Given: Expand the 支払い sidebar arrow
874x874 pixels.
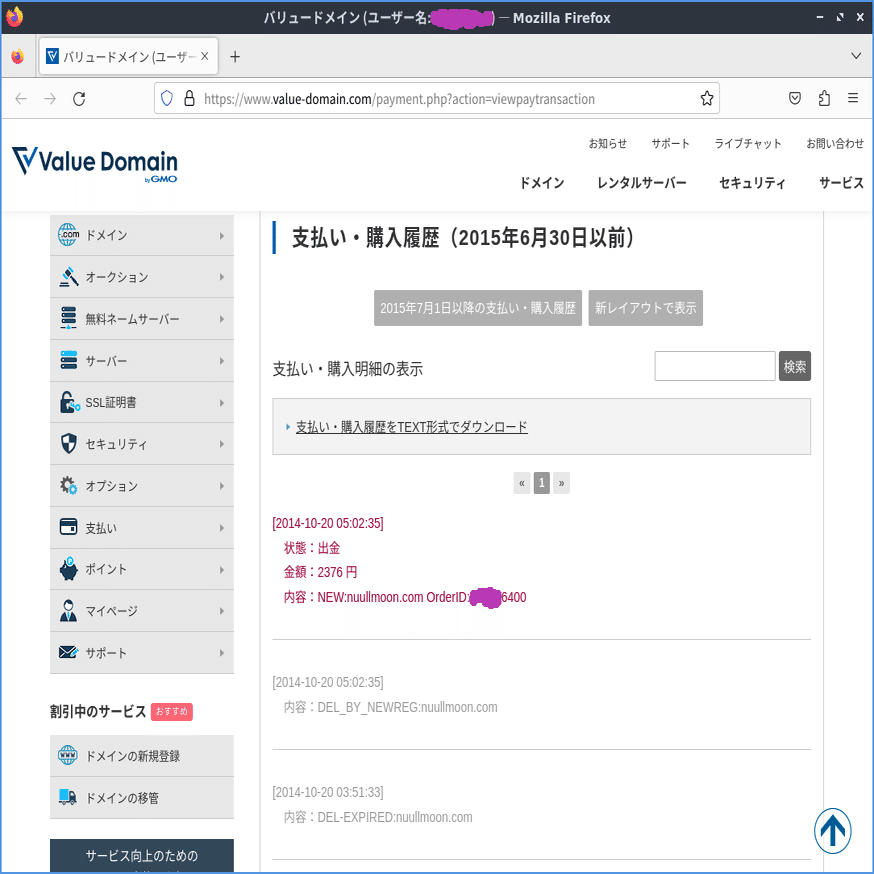Looking at the screenshot, I should coord(222,528).
